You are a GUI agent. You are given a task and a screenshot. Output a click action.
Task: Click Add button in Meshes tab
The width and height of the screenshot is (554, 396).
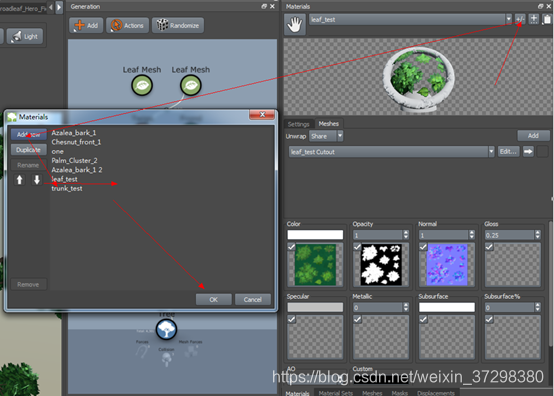(x=533, y=136)
